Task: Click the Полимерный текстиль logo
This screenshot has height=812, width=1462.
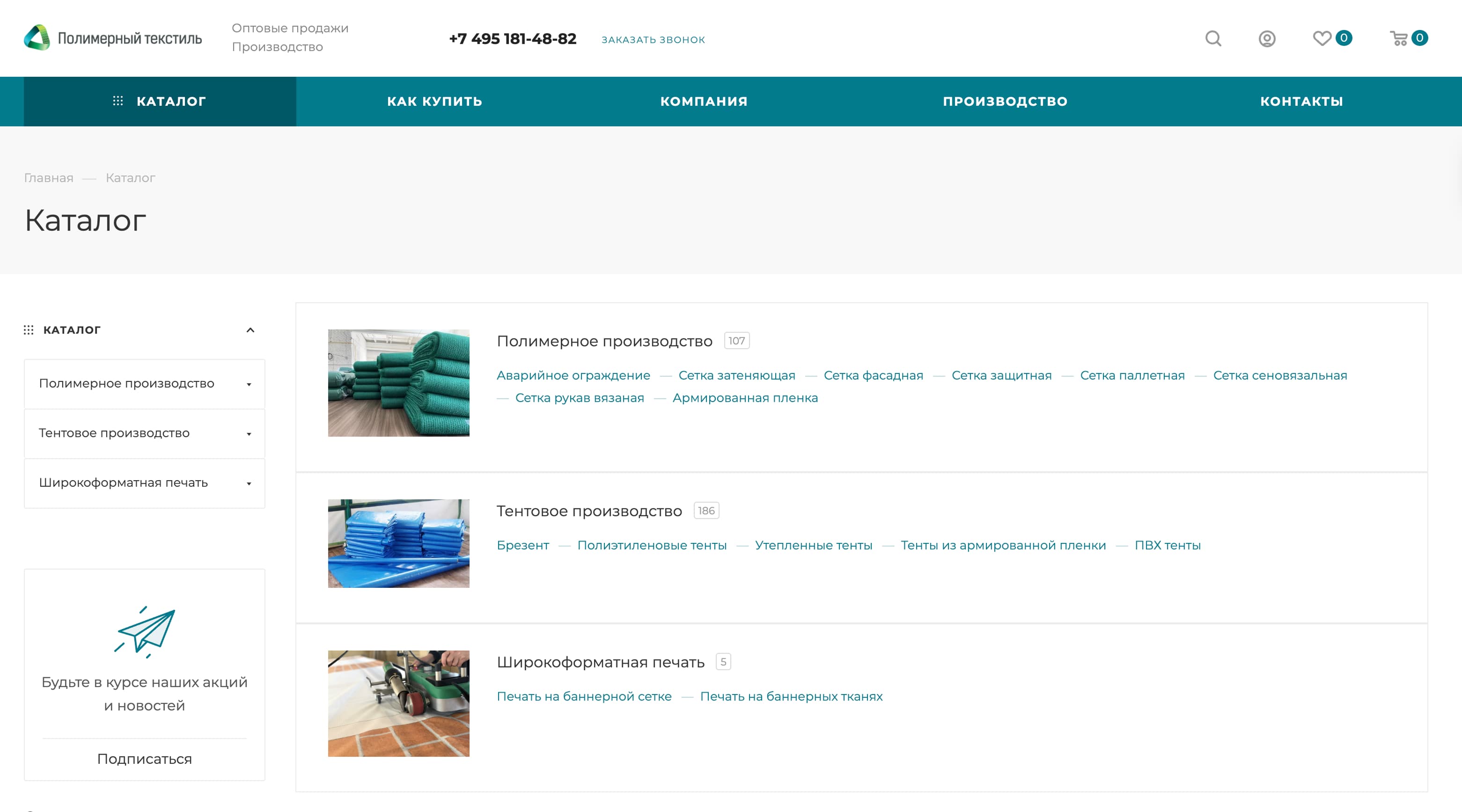Action: click(112, 38)
